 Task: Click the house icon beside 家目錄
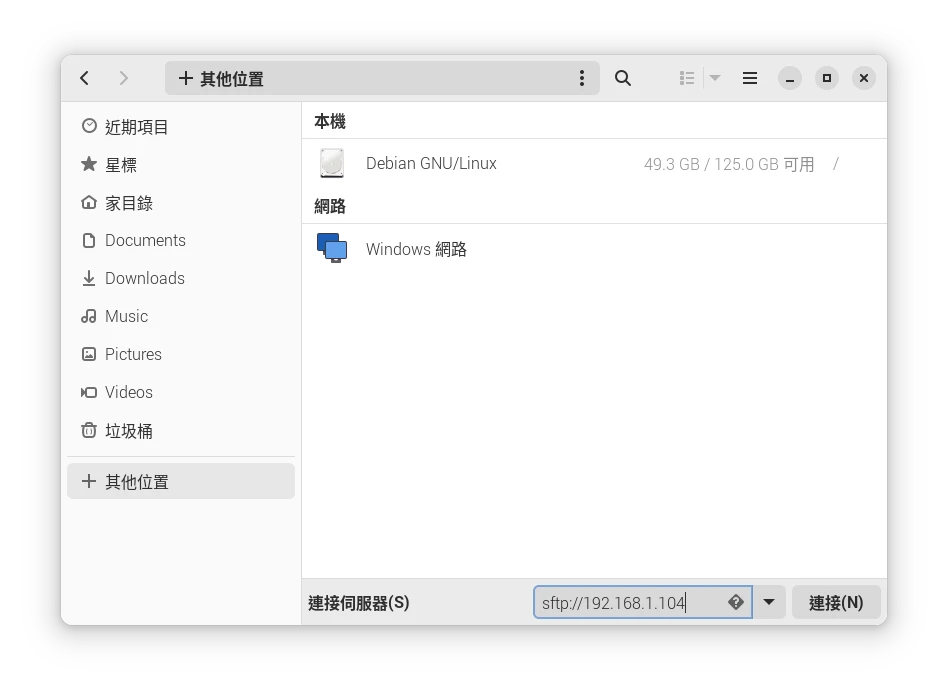point(89,202)
